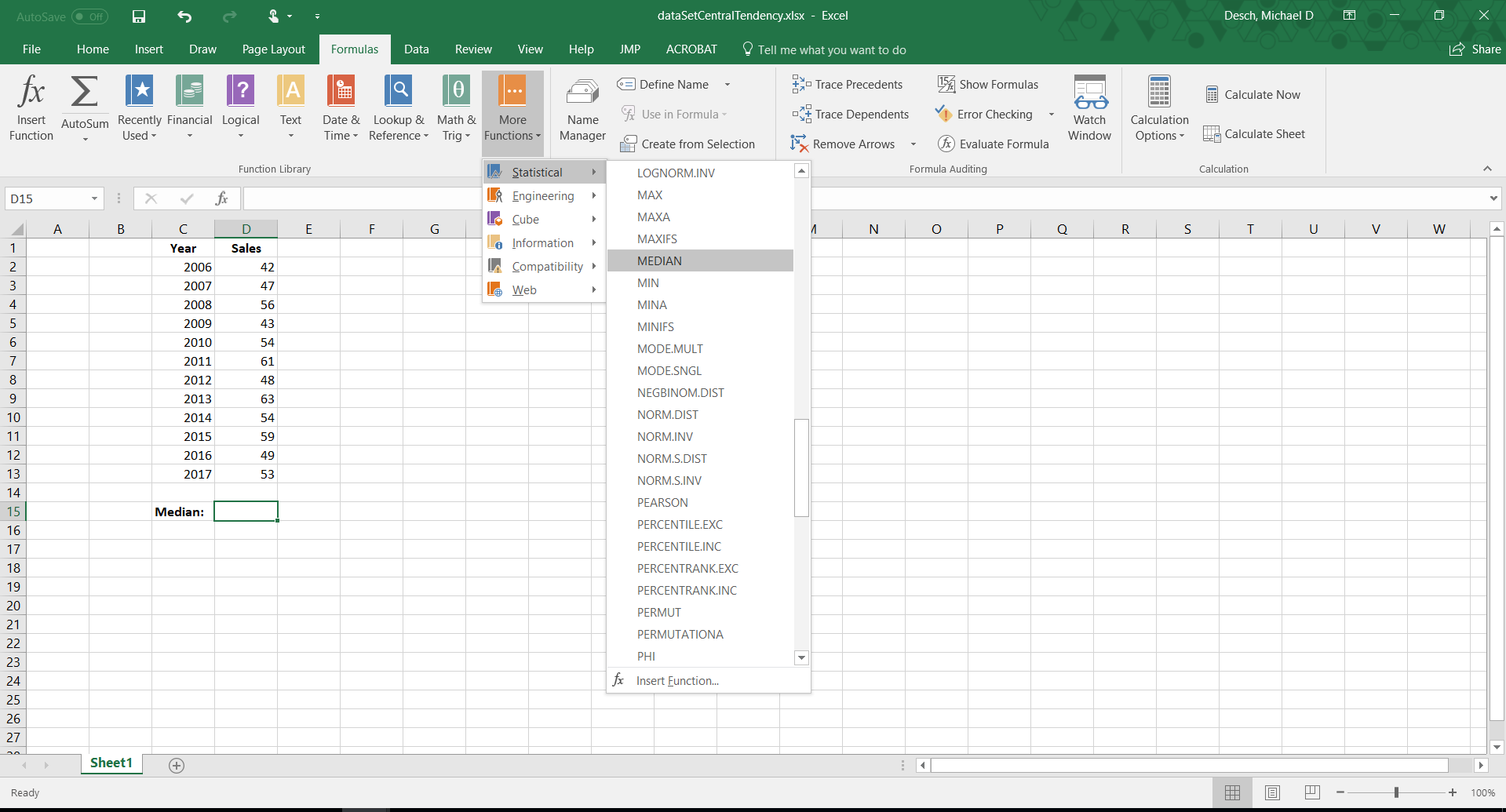Click Evaluate Formula
The image size is (1506, 812).
994,144
